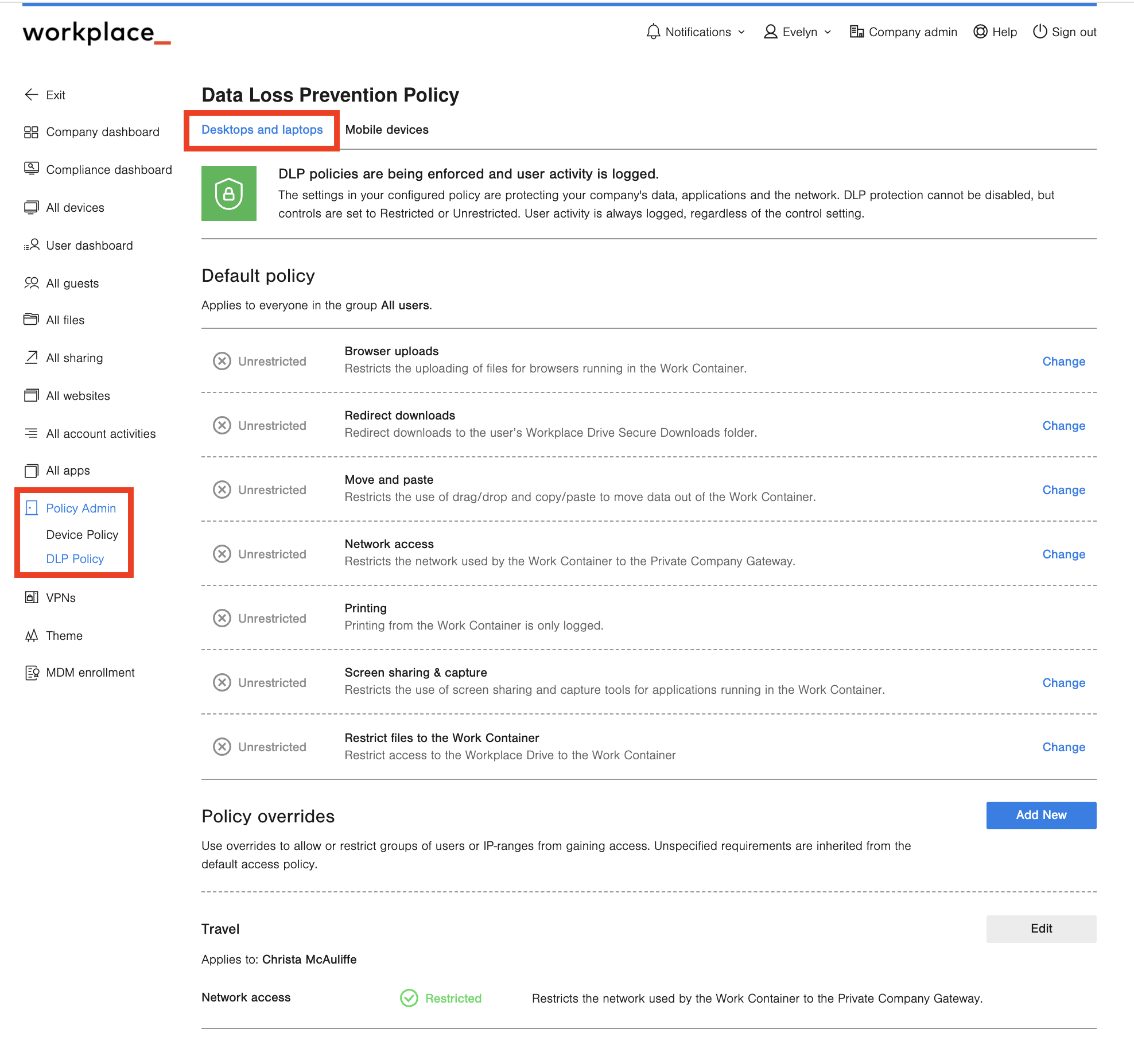Screen dimensions: 1134x1064
Task: Click the green DLP shield lock icon
Action: 228,193
